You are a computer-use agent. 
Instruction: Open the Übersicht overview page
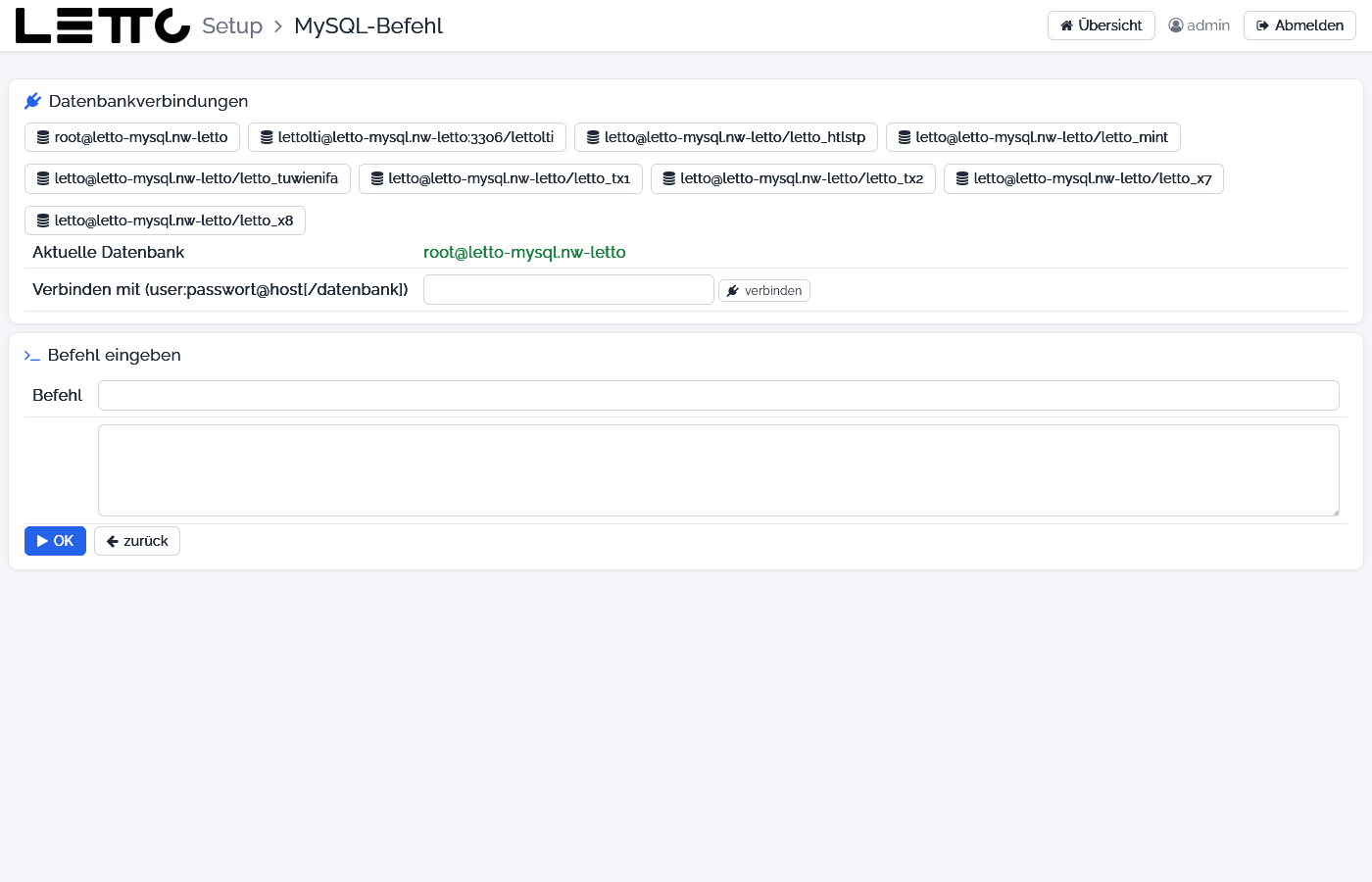click(1102, 25)
